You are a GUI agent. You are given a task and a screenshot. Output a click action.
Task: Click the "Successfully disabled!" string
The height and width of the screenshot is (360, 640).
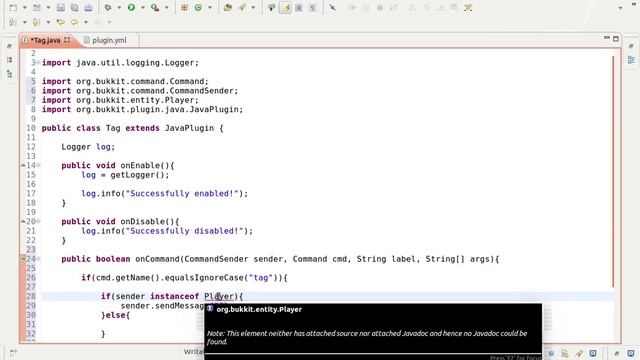pos(184,231)
